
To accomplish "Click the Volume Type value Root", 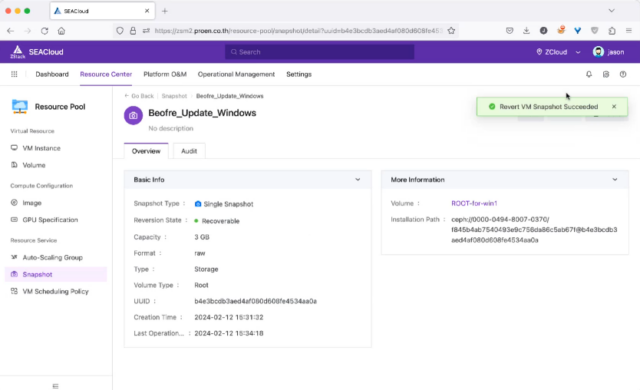I will pyautogui.click(x=201, y=285).
